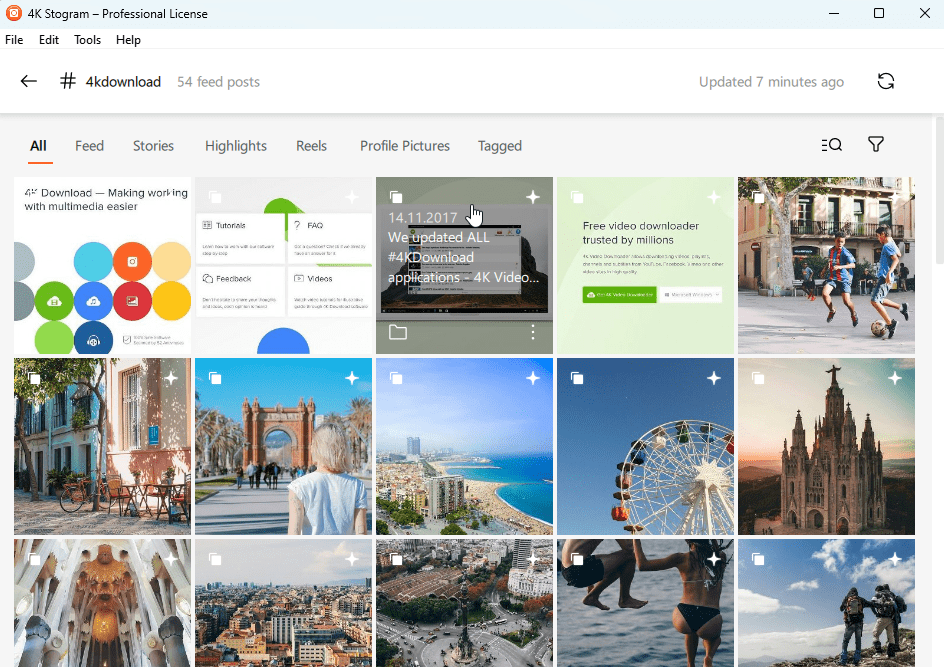The width and height of the screenshot is (944, 667).
Task: Click the multi-photo icon on the triumphal arch photo
Action: point(215,378)
